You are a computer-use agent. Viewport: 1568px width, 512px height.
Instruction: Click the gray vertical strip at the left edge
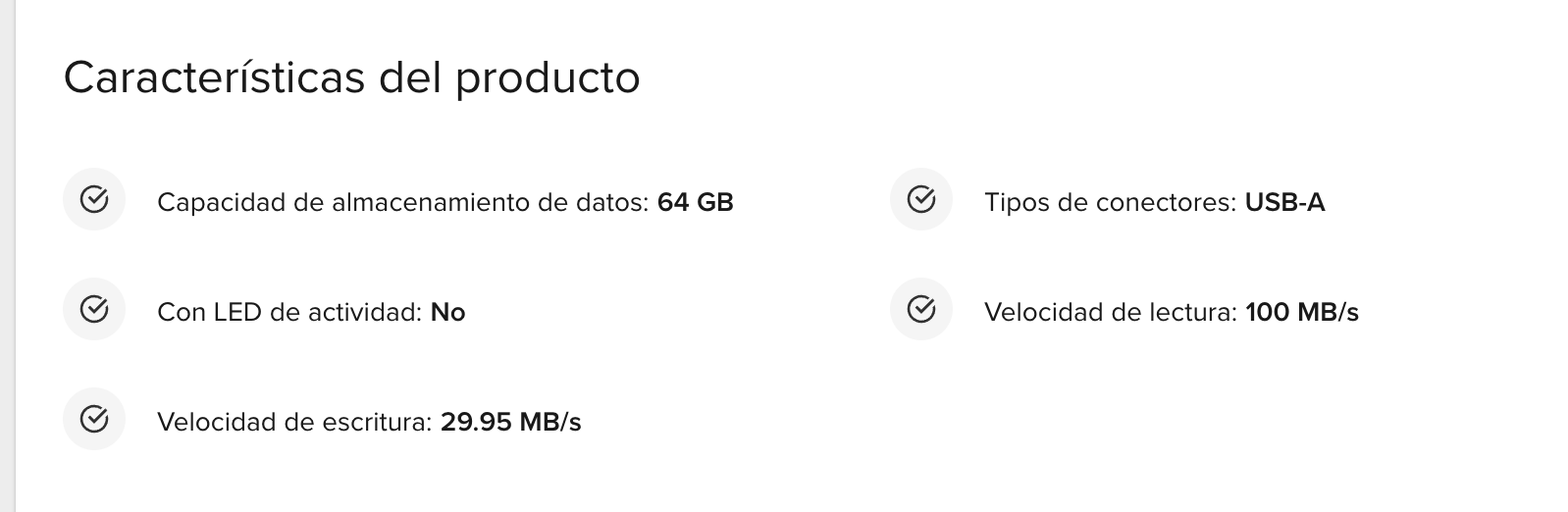(x=7, y=256)
